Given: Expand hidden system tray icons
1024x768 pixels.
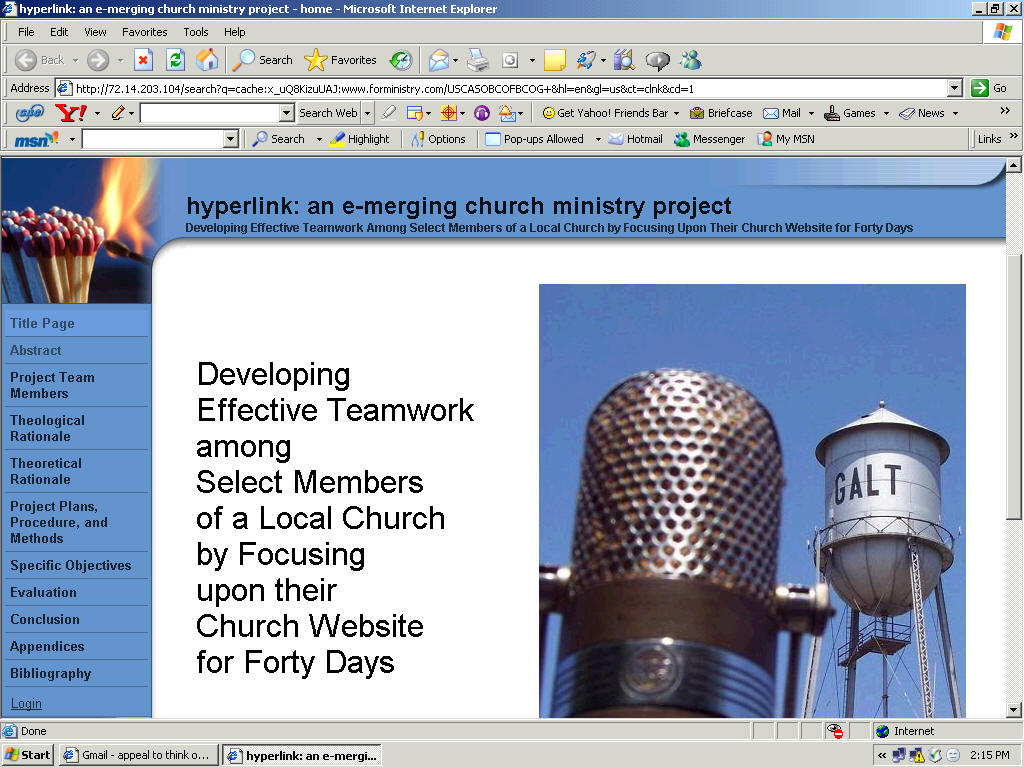Looking at the screenshot, I should click(882, 755).
